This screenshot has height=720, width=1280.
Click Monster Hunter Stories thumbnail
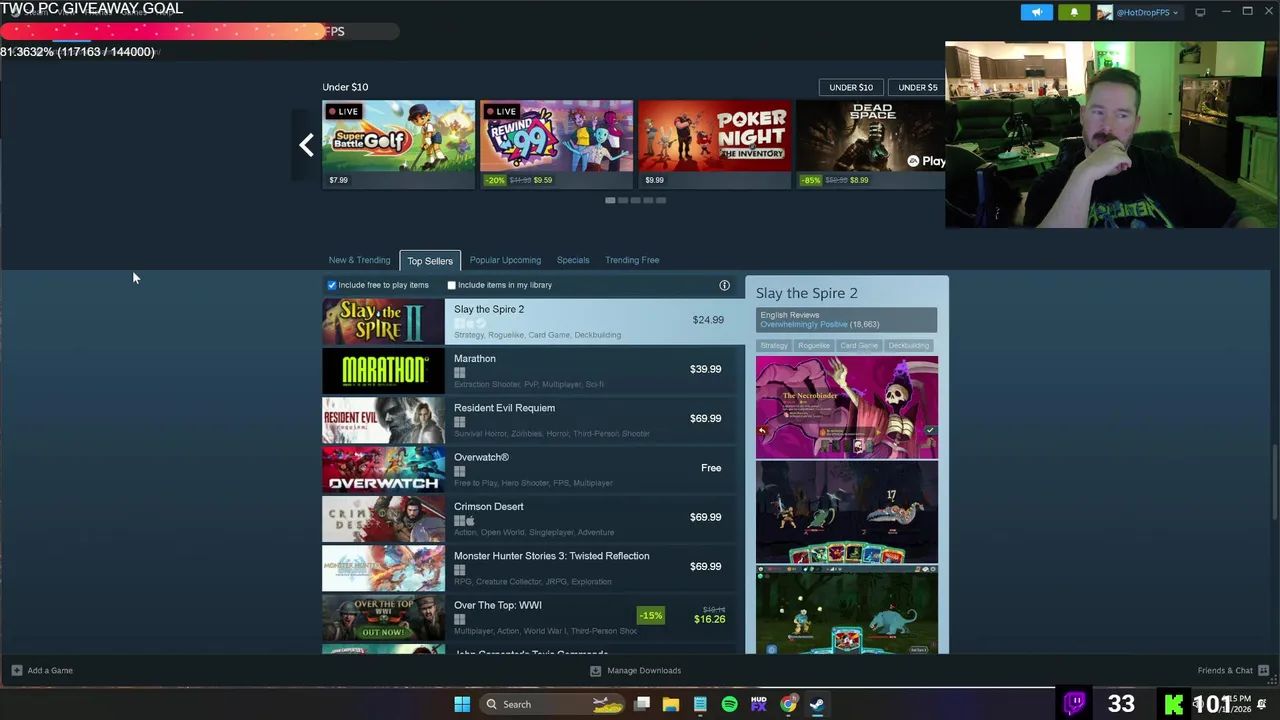tap(383, 567)
